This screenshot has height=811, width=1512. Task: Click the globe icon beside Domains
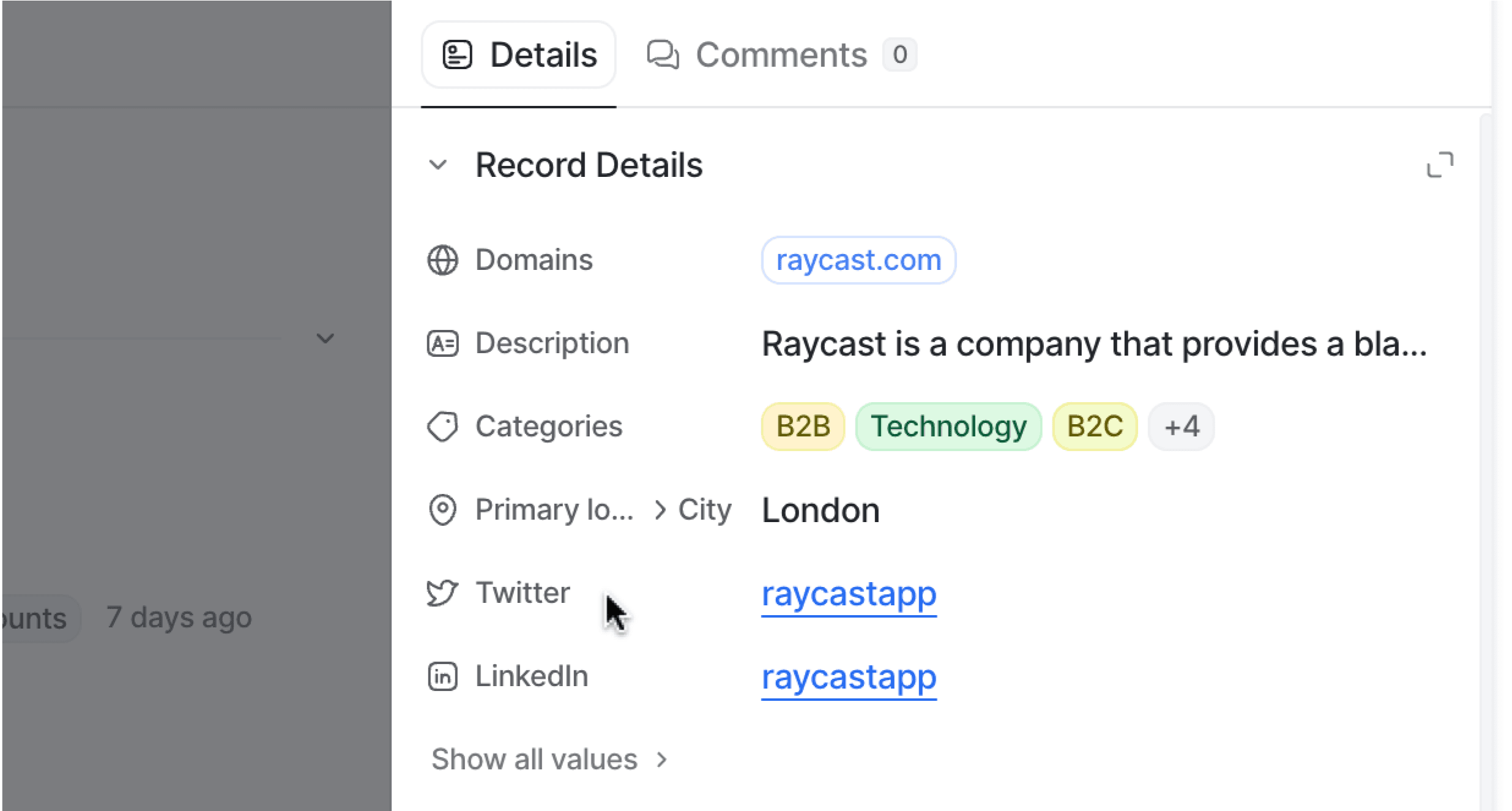(442, 260)
